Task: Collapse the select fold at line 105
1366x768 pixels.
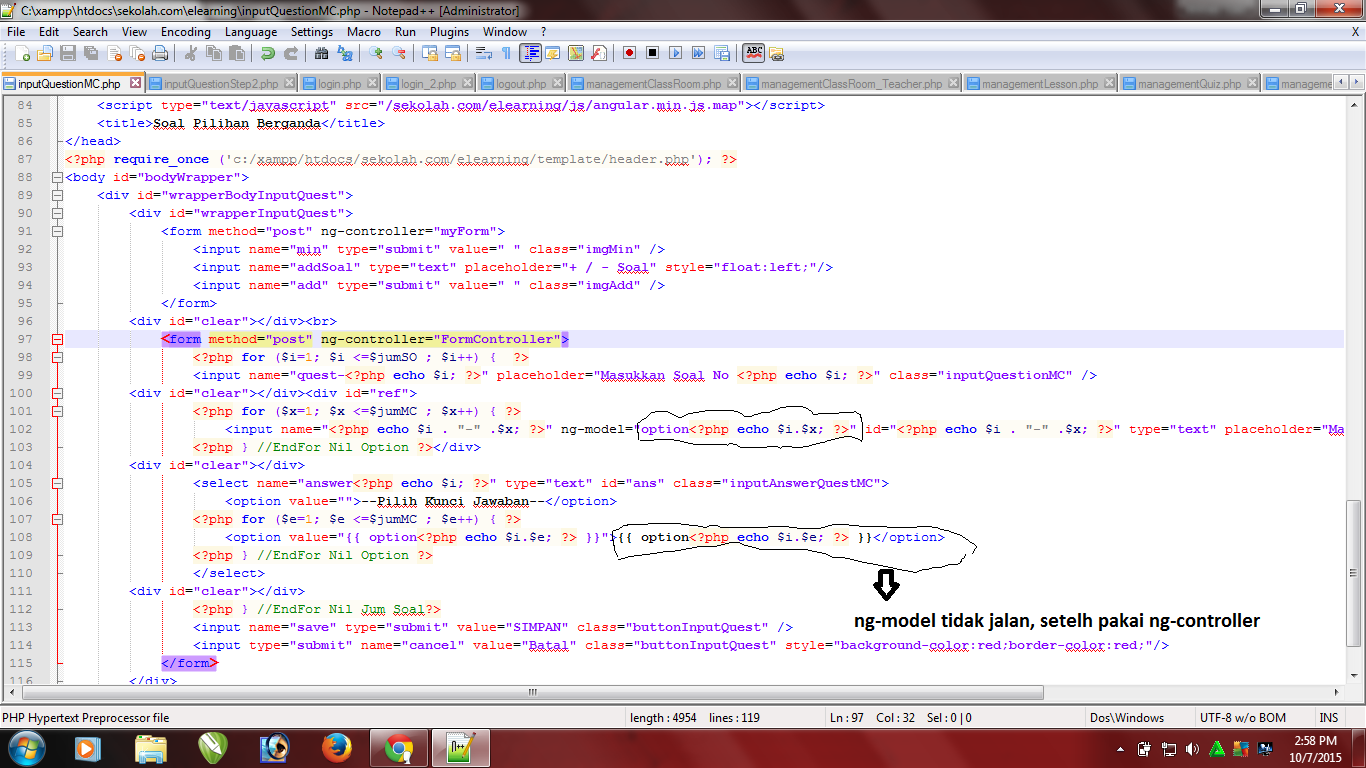Action: (x=57, y=483)
